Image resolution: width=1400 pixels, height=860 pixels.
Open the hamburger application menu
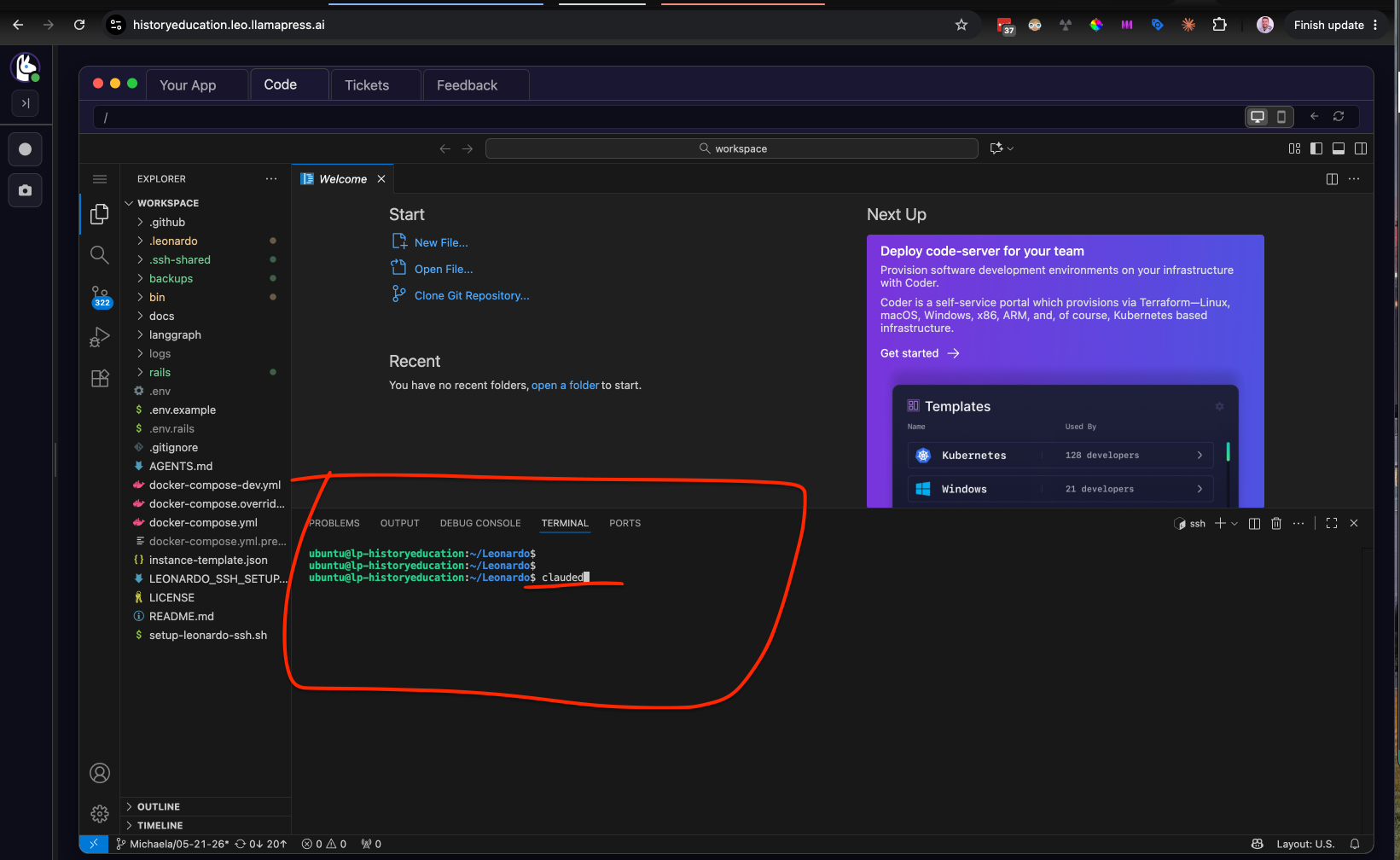point(100,179)
